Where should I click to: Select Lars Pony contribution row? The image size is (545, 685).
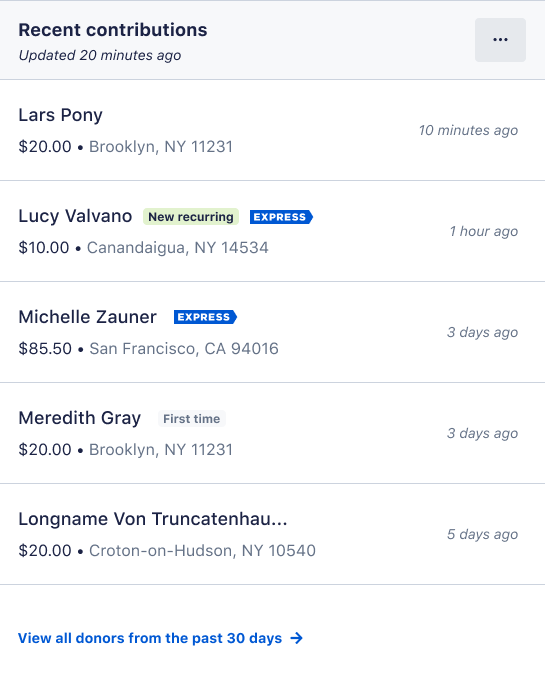(272, 130)
